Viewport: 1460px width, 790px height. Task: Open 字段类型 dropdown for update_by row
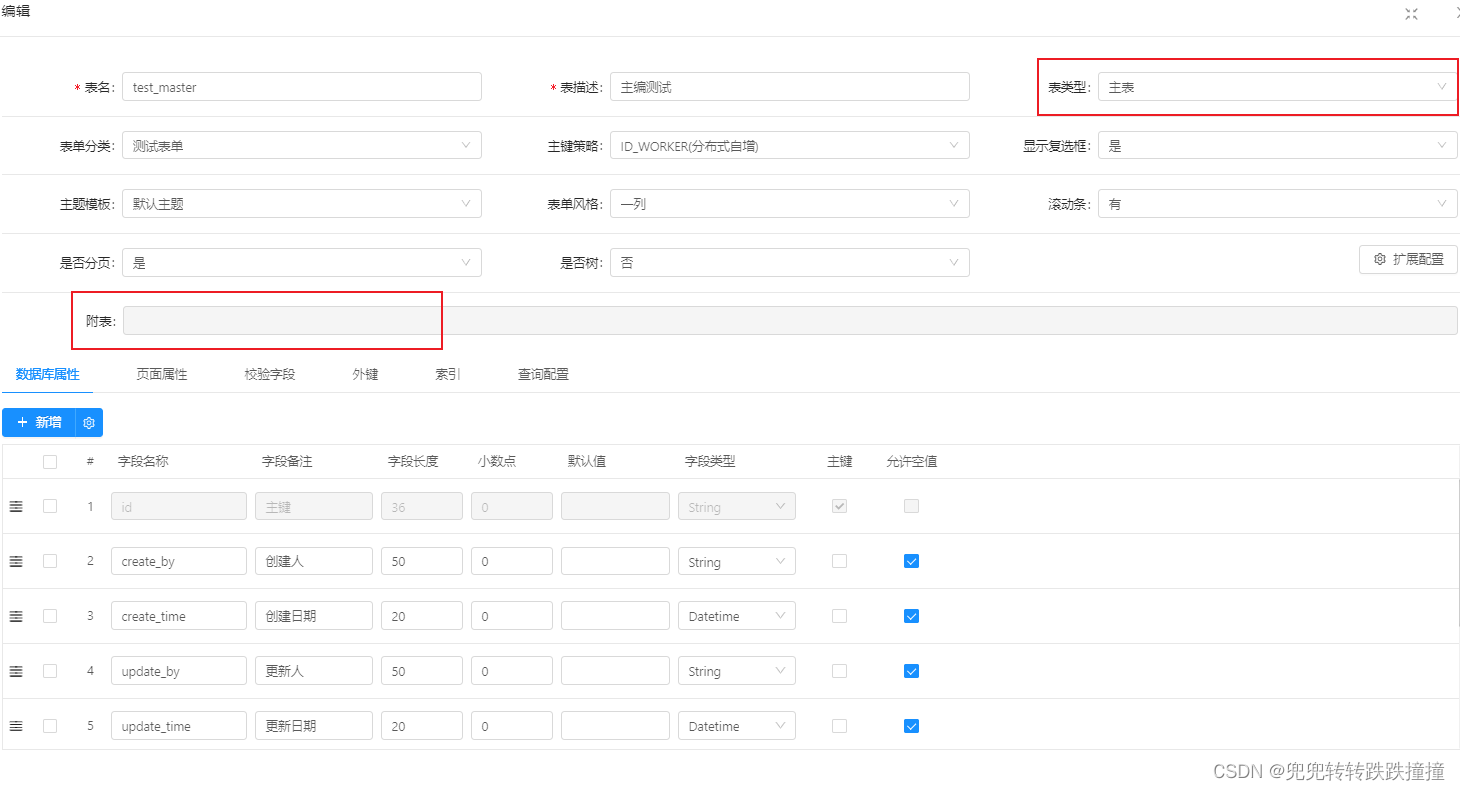[737, 671]
